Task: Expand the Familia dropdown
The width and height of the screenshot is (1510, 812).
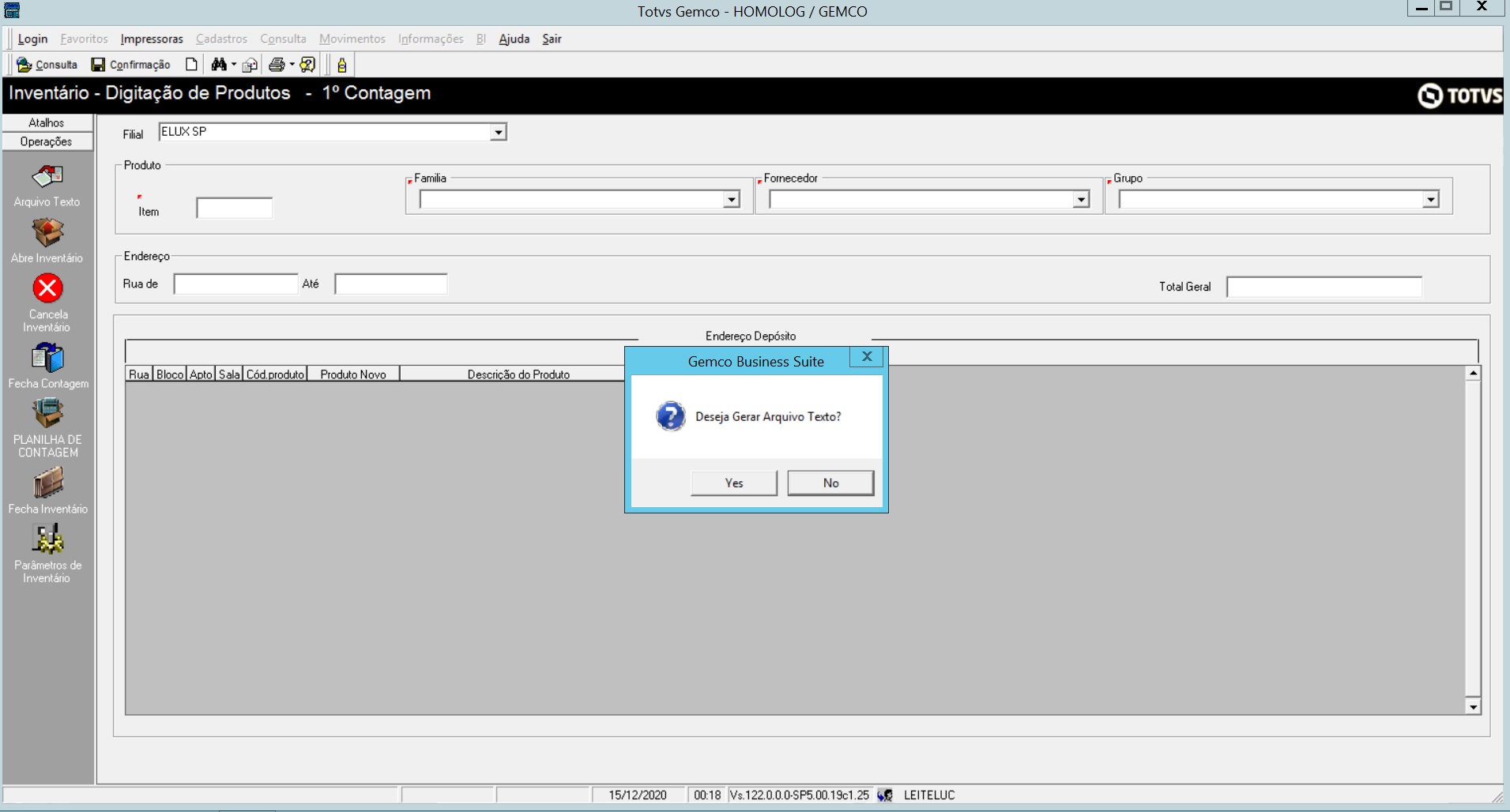Action: coord(731,200)
